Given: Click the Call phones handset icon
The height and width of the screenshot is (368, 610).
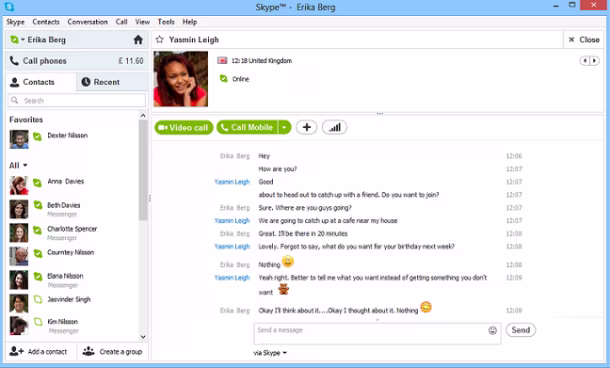Looking at the screenshot, I should click(x=14, y=61).
